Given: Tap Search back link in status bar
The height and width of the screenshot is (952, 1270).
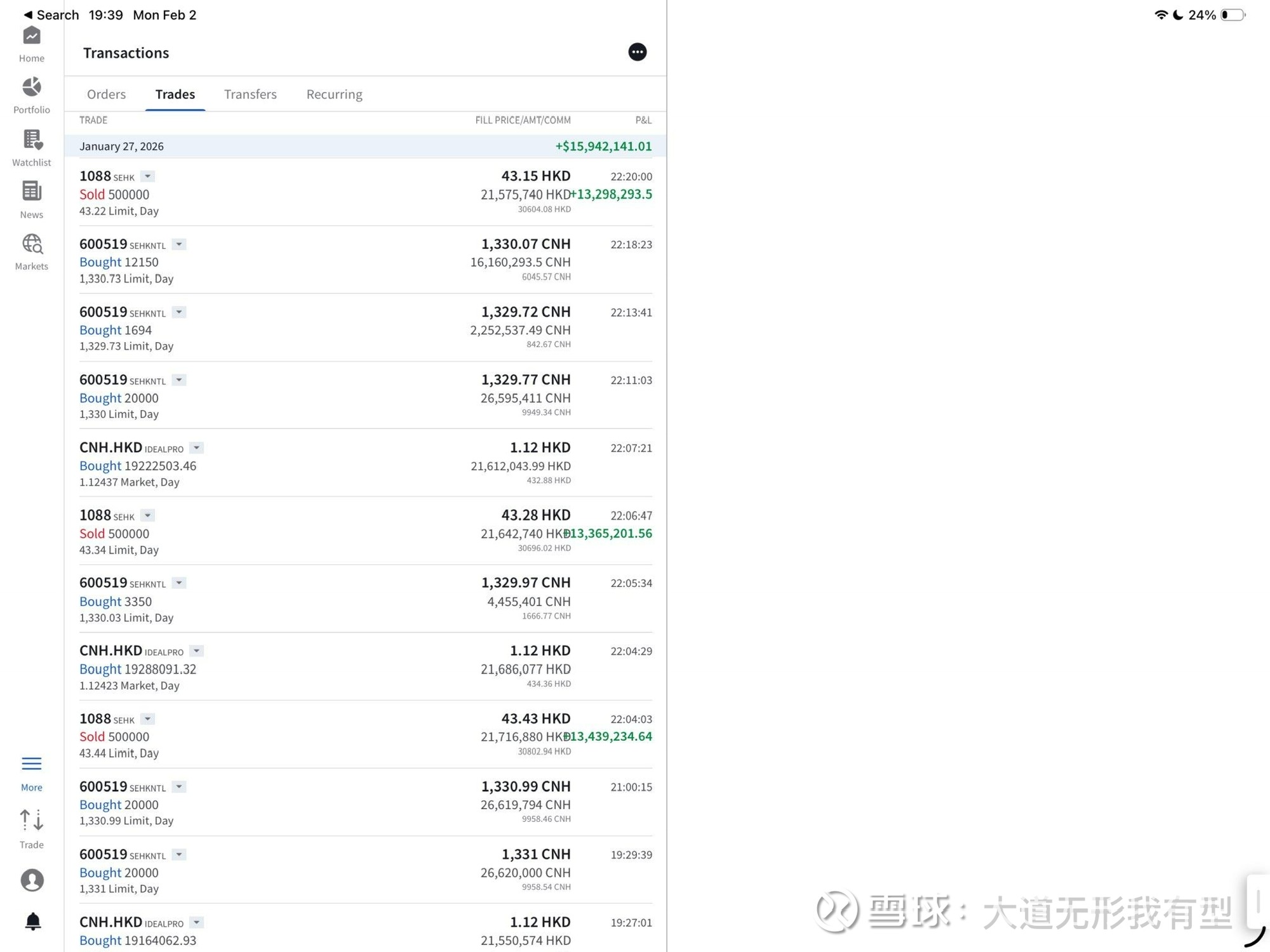Looking at the screenshot, I should click(51, 15).
